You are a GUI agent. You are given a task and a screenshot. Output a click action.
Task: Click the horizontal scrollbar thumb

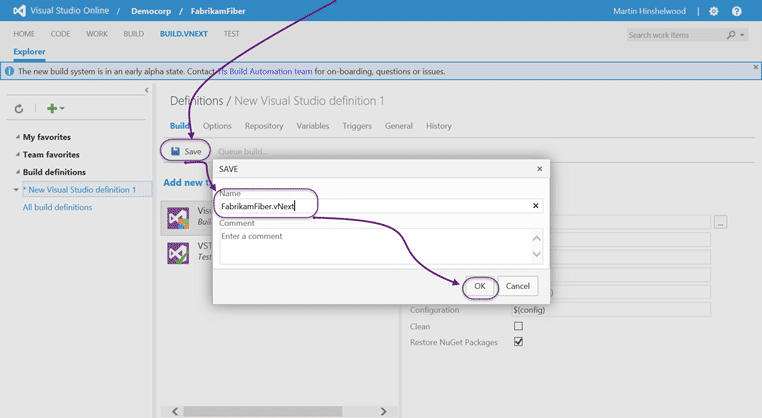(262, 412)
